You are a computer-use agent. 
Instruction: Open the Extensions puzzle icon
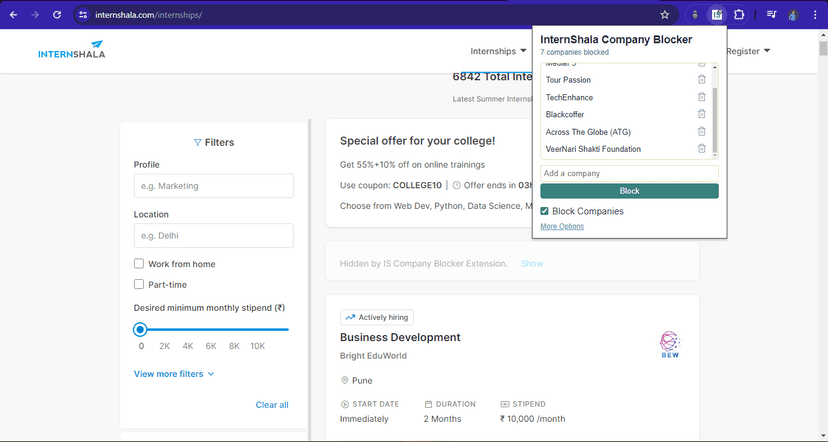739,15
